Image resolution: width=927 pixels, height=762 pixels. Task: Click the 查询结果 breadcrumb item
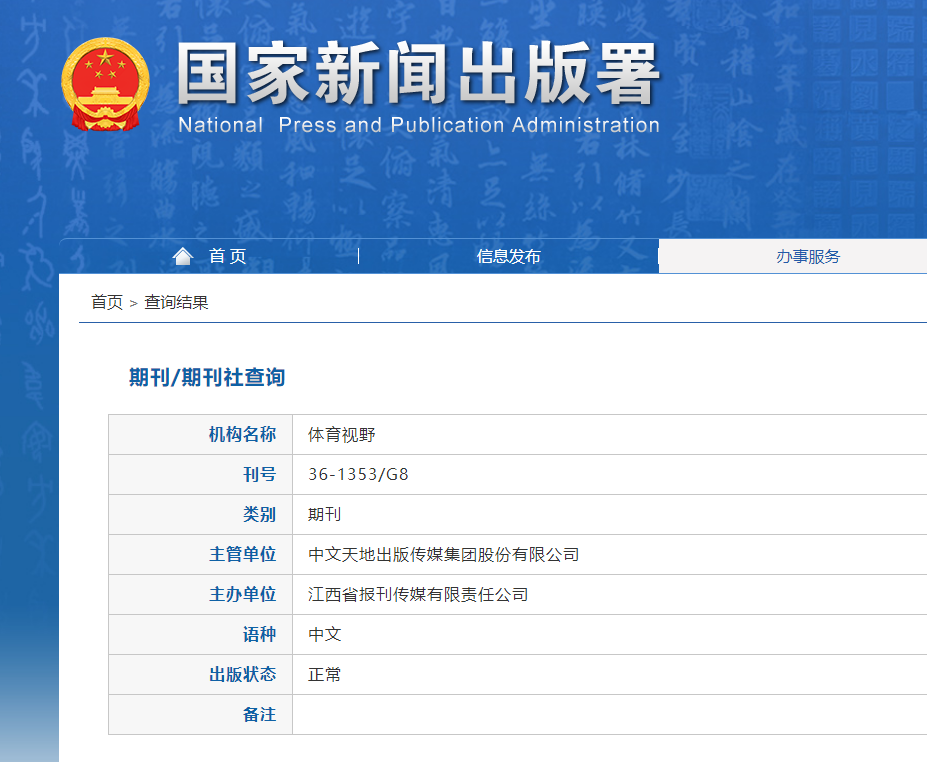(176, 302)
